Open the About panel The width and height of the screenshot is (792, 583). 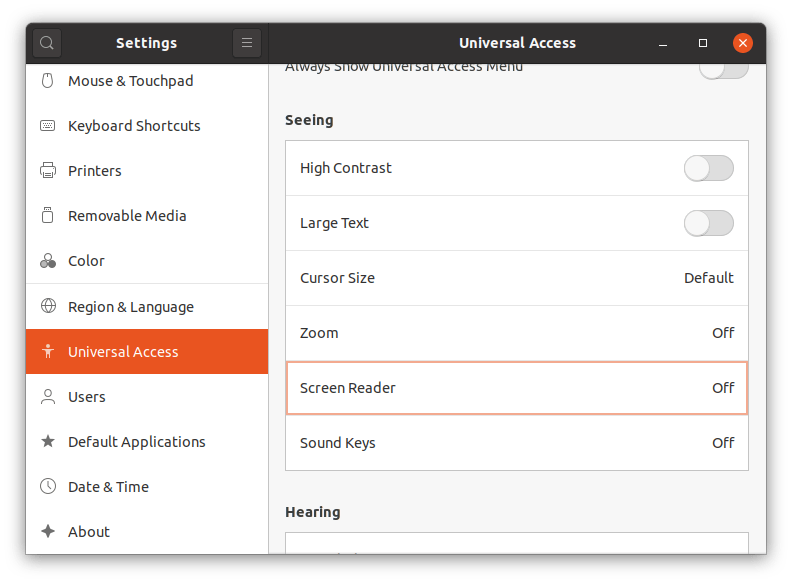[147, 531]
